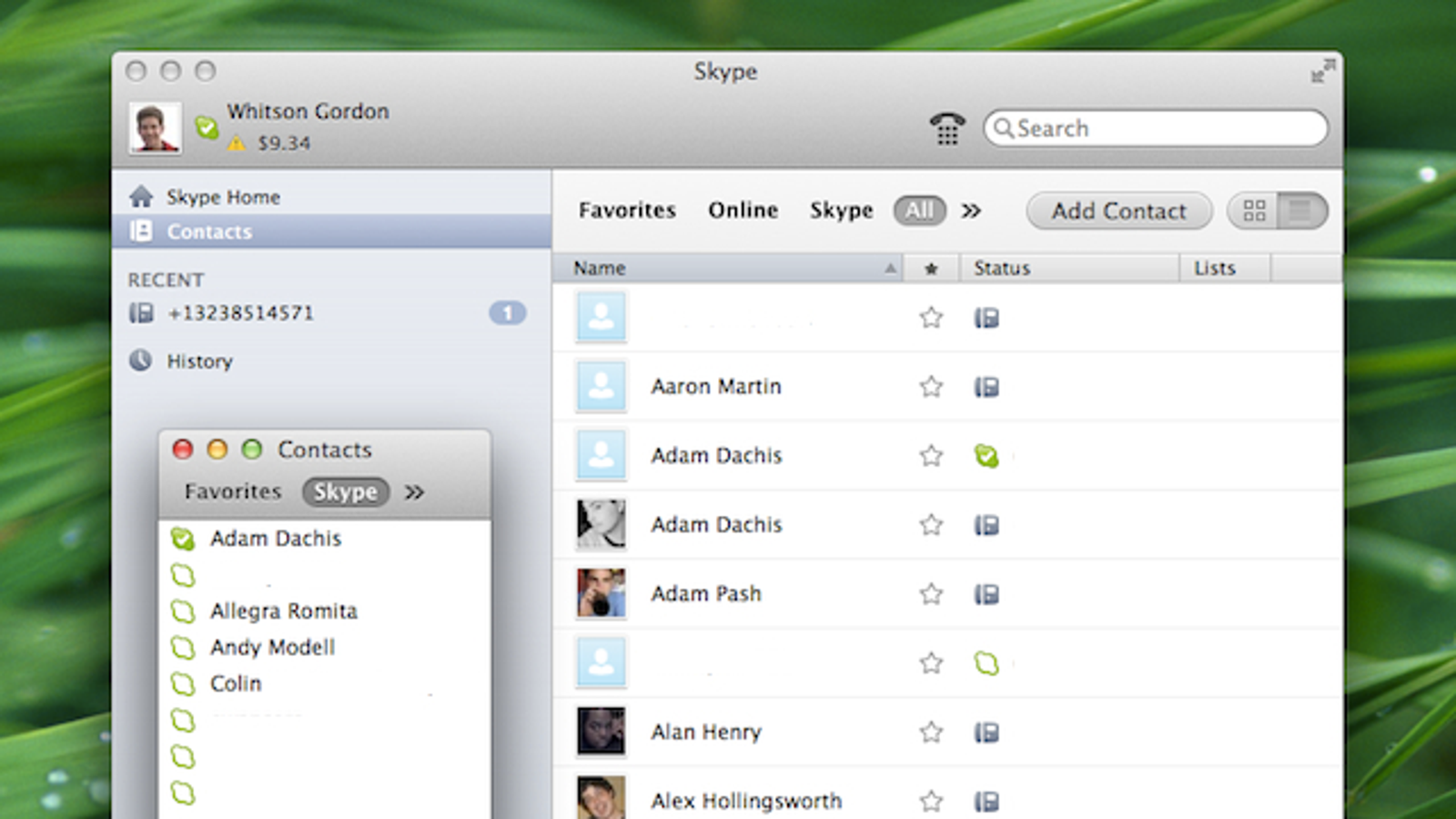Star the online Adam Dachis contact
This screenshot has height=819, width=1456.
click(x=931, y=456)
